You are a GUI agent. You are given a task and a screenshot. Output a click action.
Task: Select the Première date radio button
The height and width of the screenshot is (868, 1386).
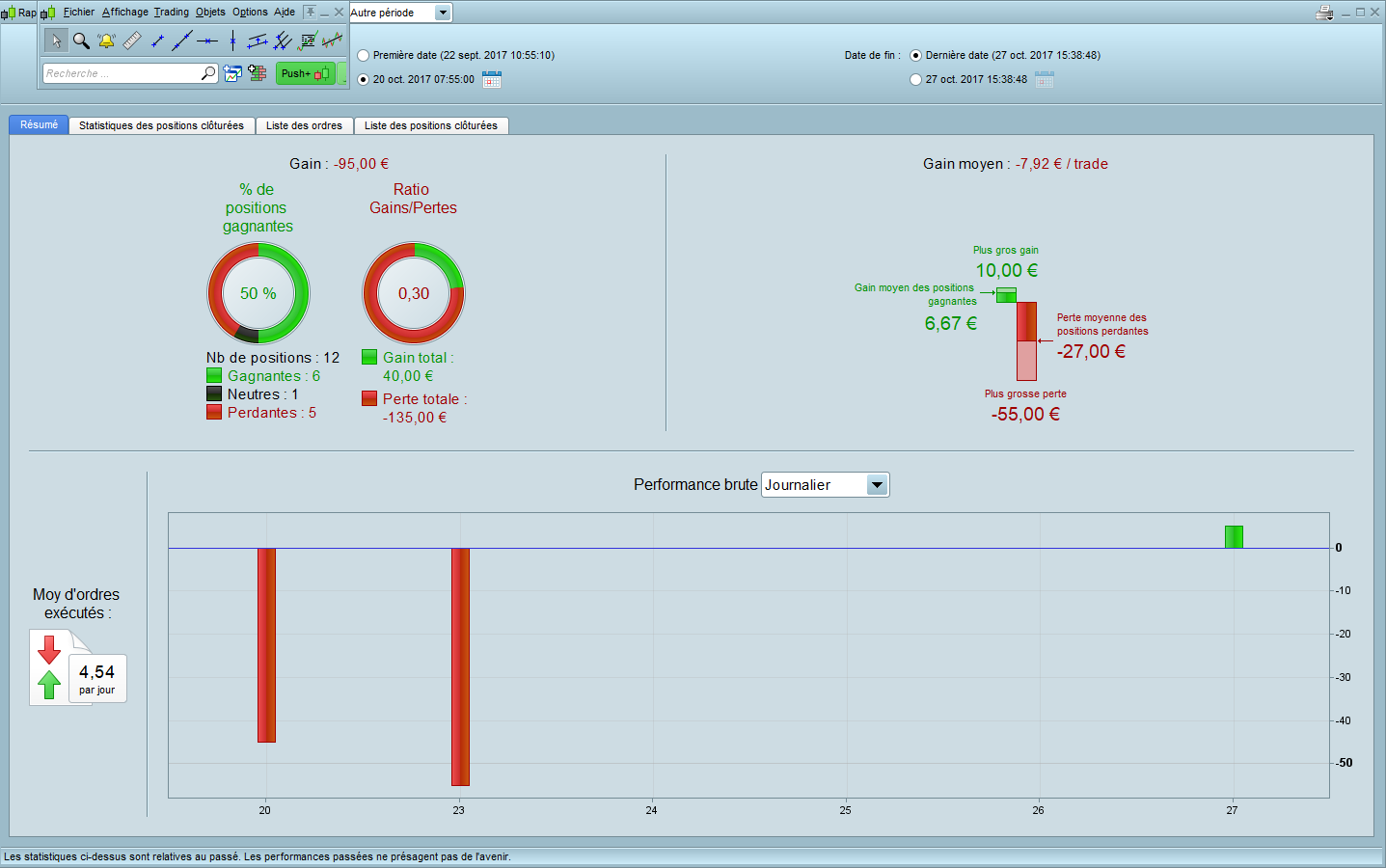(x=364, y=56)
